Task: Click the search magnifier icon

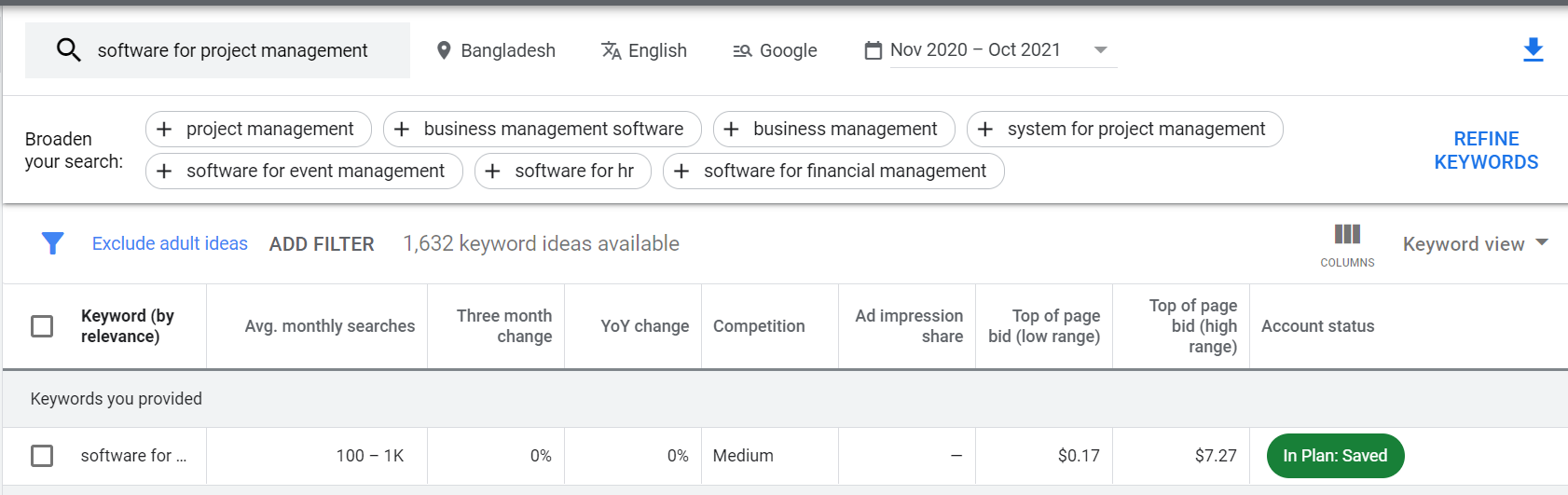Action: coord(69,50)
